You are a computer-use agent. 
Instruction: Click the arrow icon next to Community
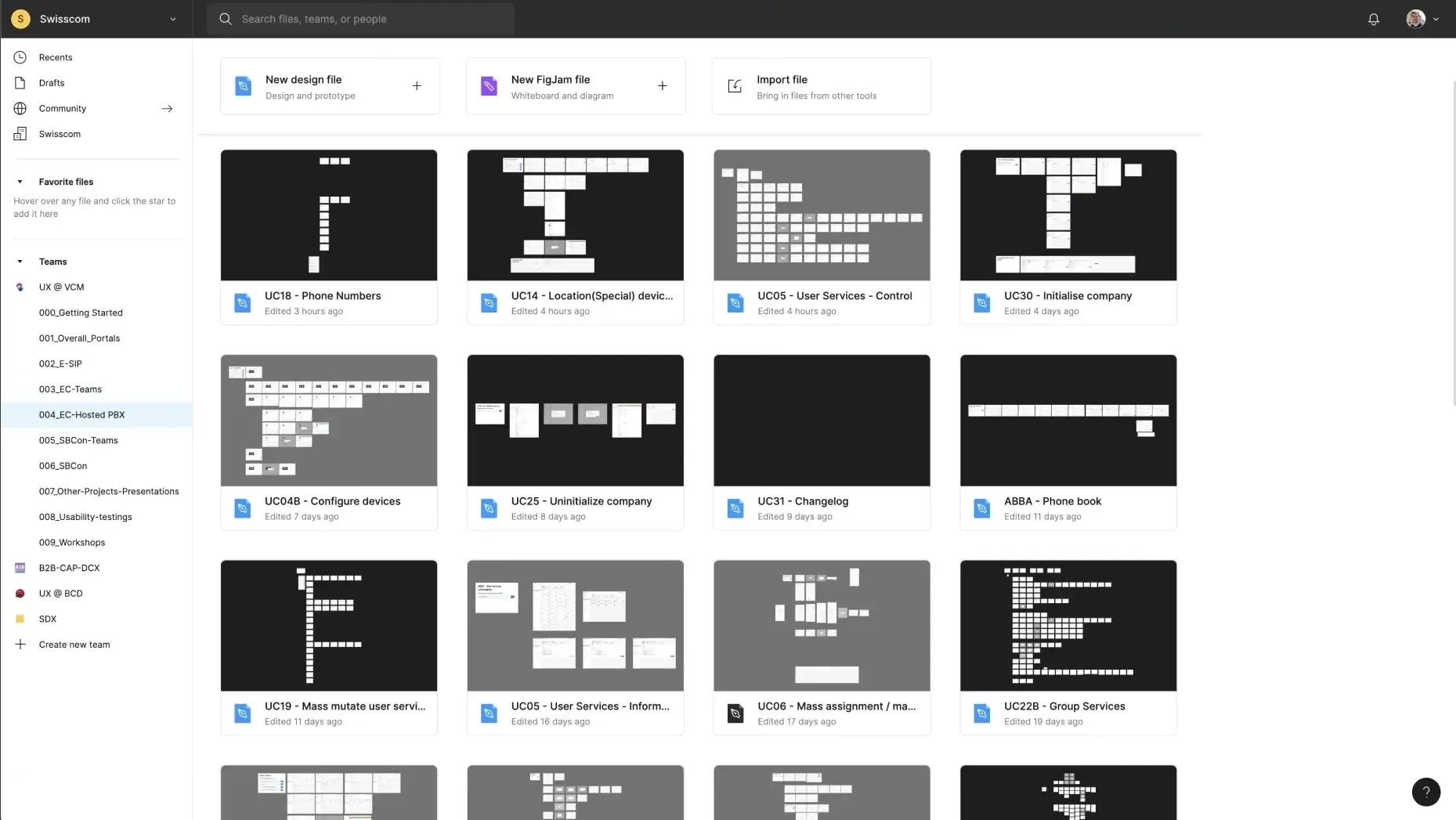tap(167, 108)
